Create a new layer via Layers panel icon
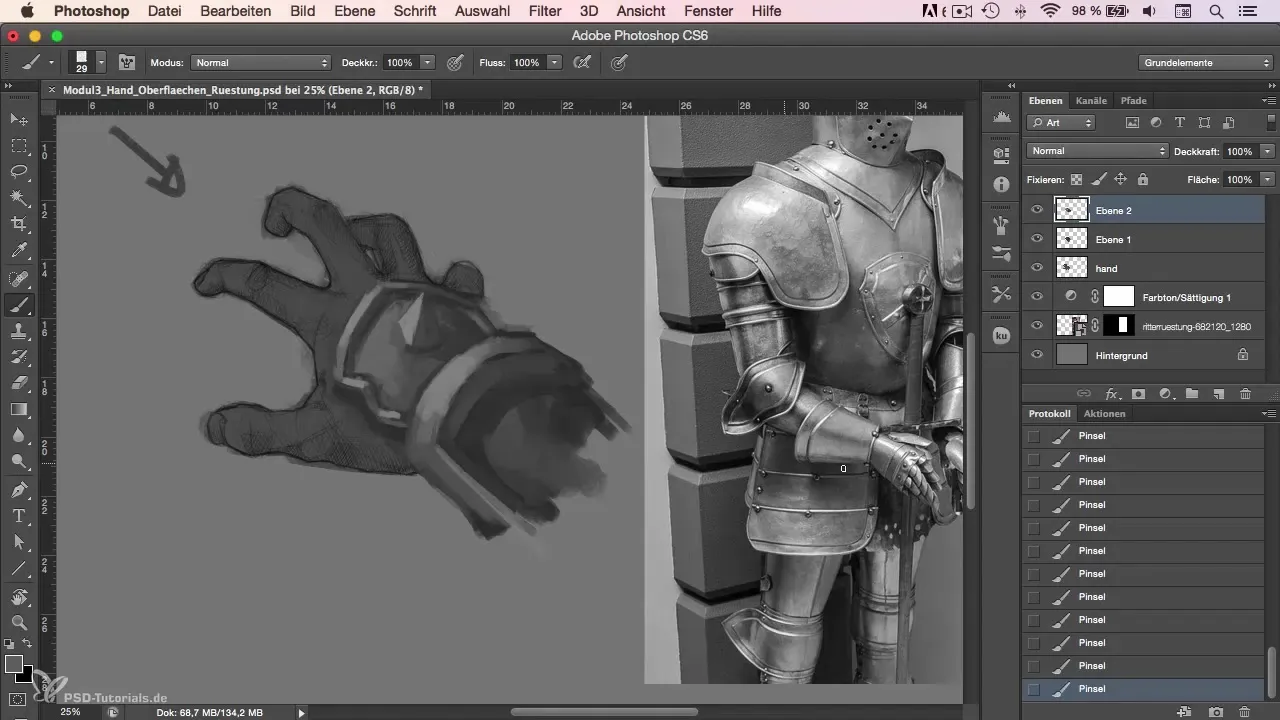Viewport: 1280px width, 720px height. [1218, 394]
